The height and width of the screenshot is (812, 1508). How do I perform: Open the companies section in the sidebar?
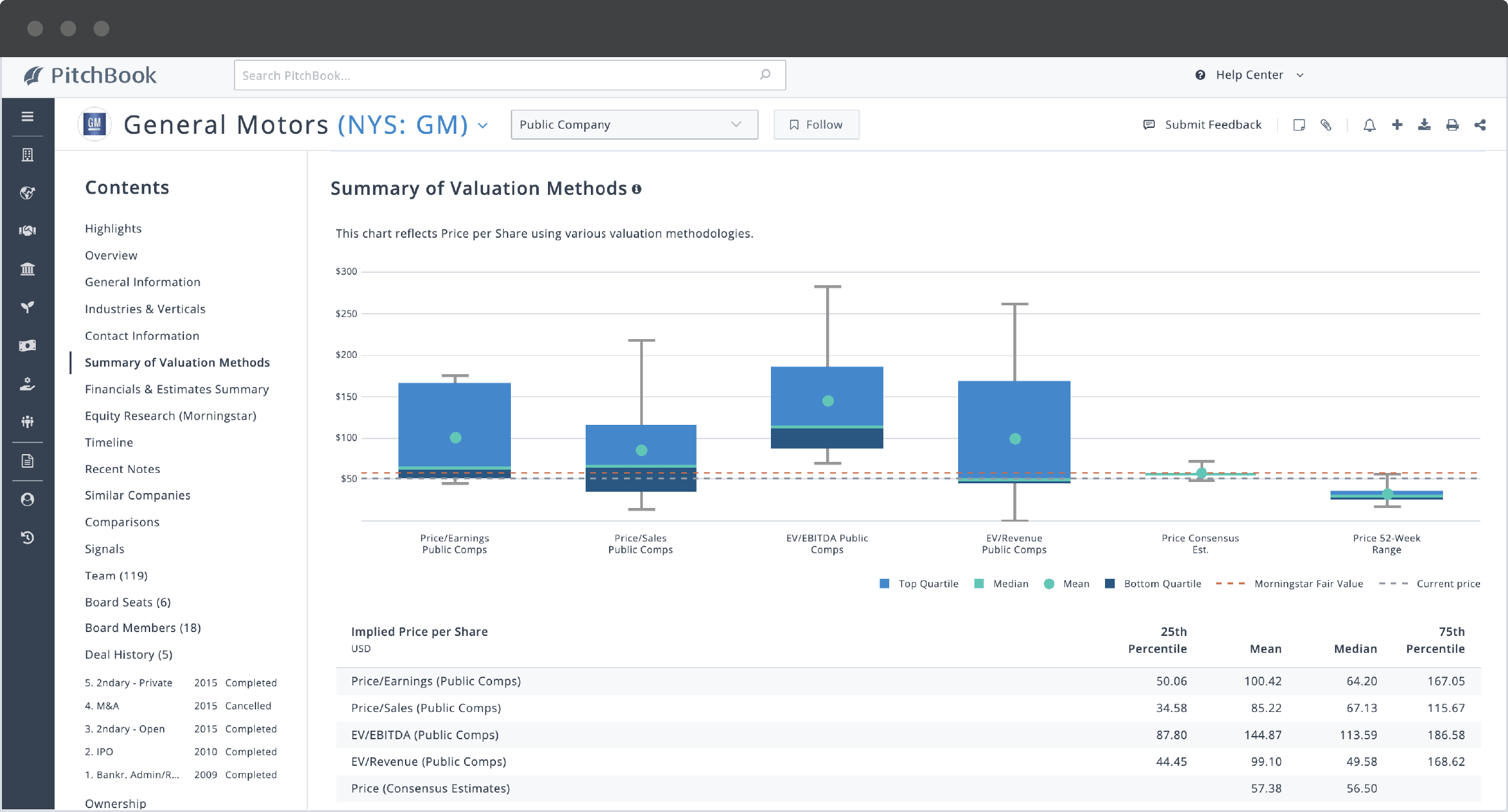click(x=27, y=155)
